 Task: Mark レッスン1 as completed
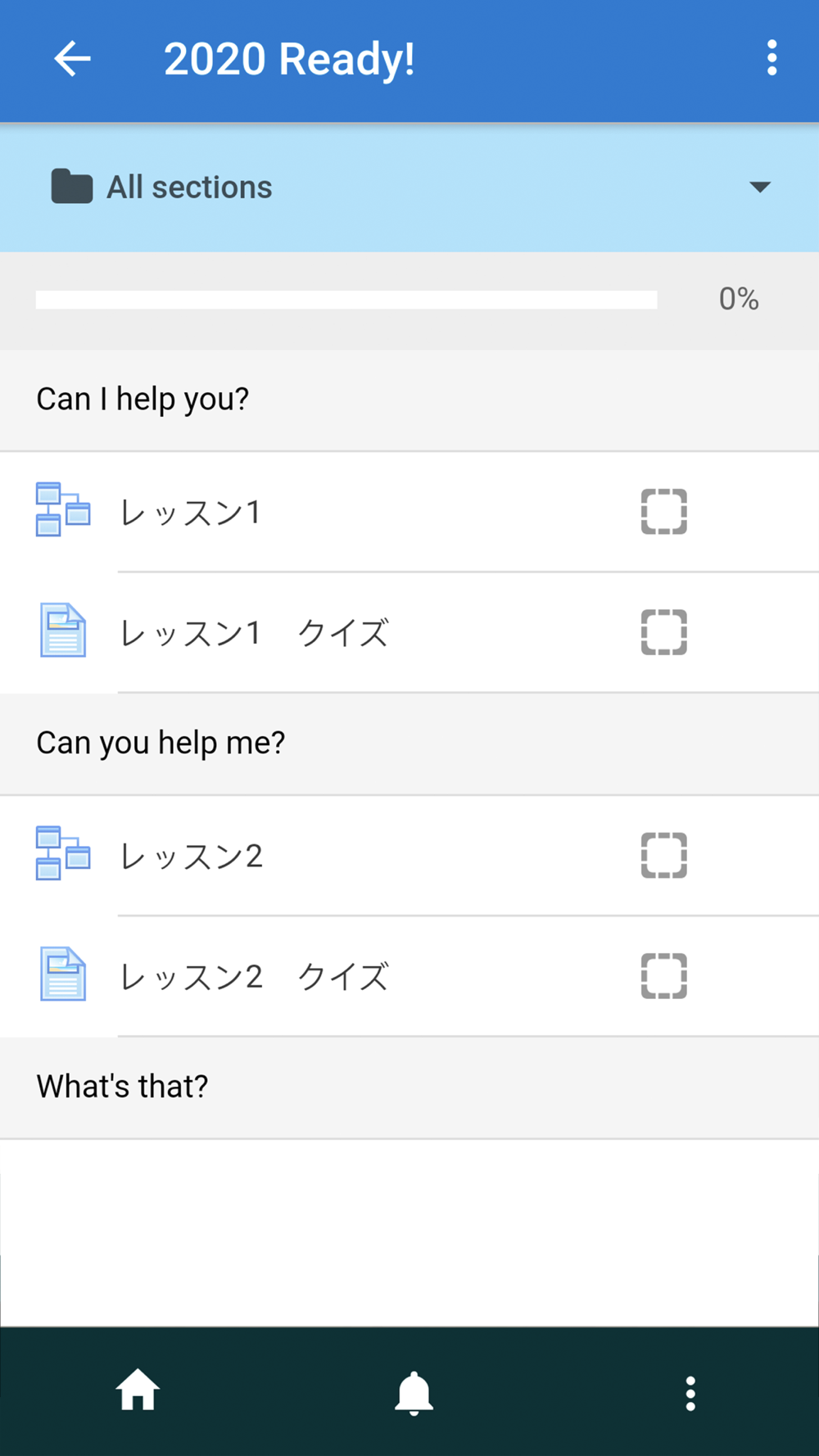pos(663,512)
